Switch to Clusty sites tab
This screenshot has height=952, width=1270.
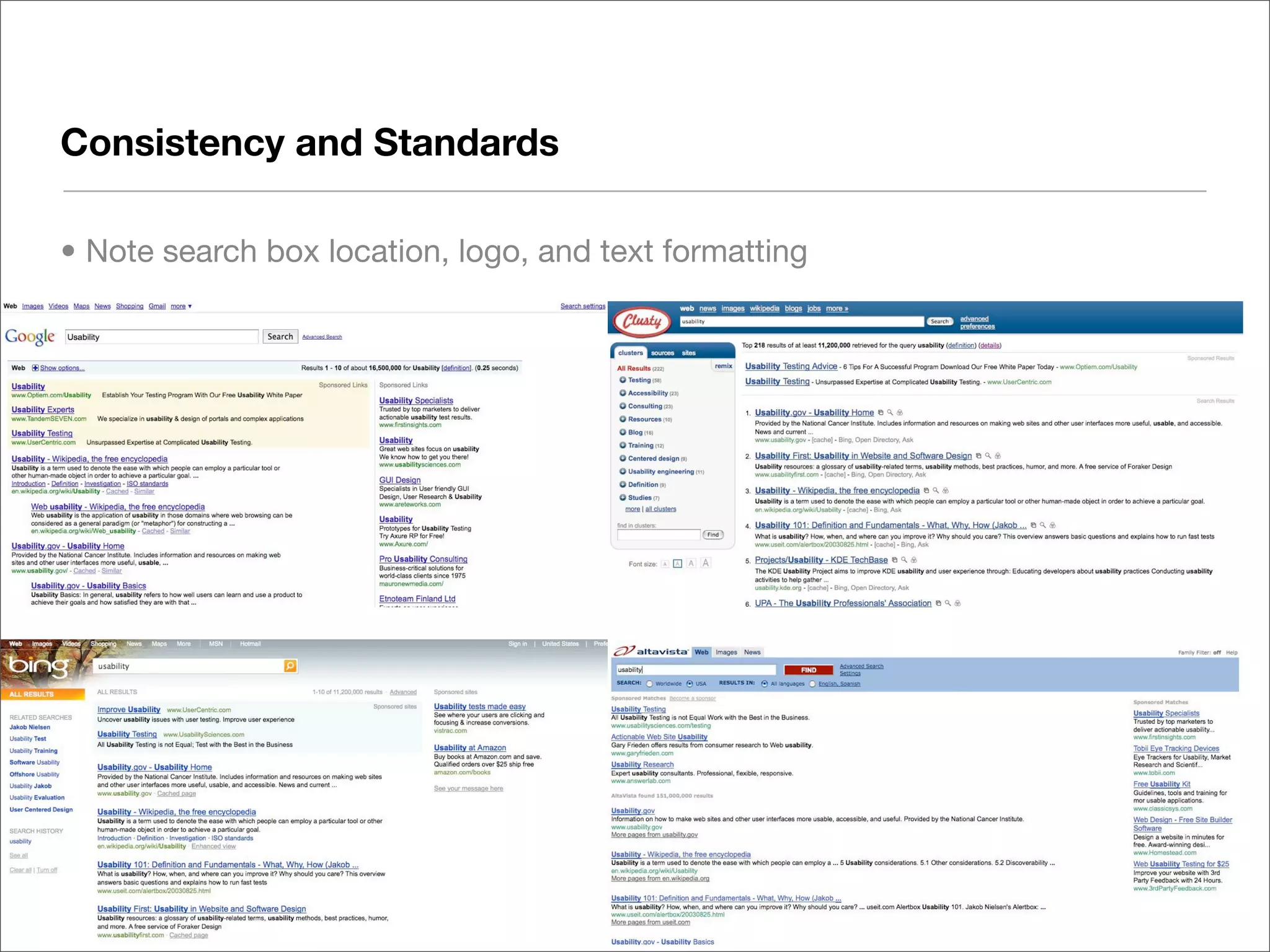[x=689, y=353]
